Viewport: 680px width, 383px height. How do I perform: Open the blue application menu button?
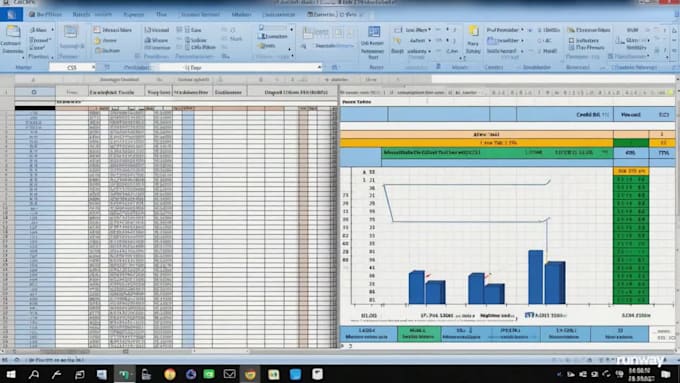pyautogui.click(x=11, y=14)
